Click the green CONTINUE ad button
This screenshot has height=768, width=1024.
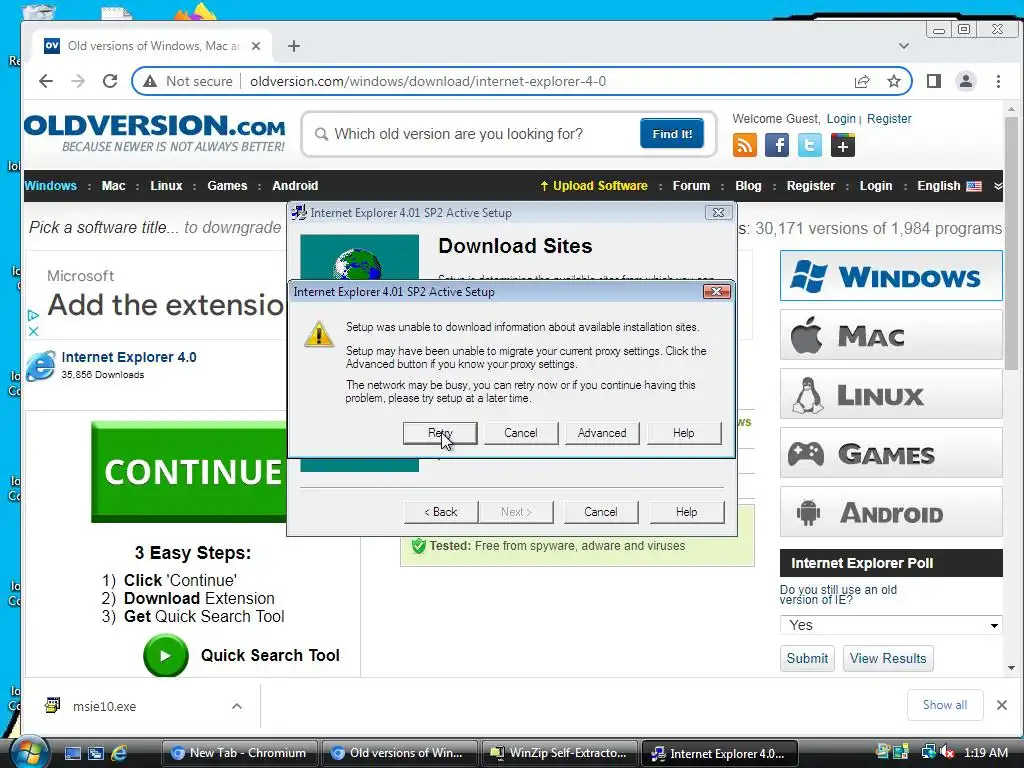click(x=189, y=472)
